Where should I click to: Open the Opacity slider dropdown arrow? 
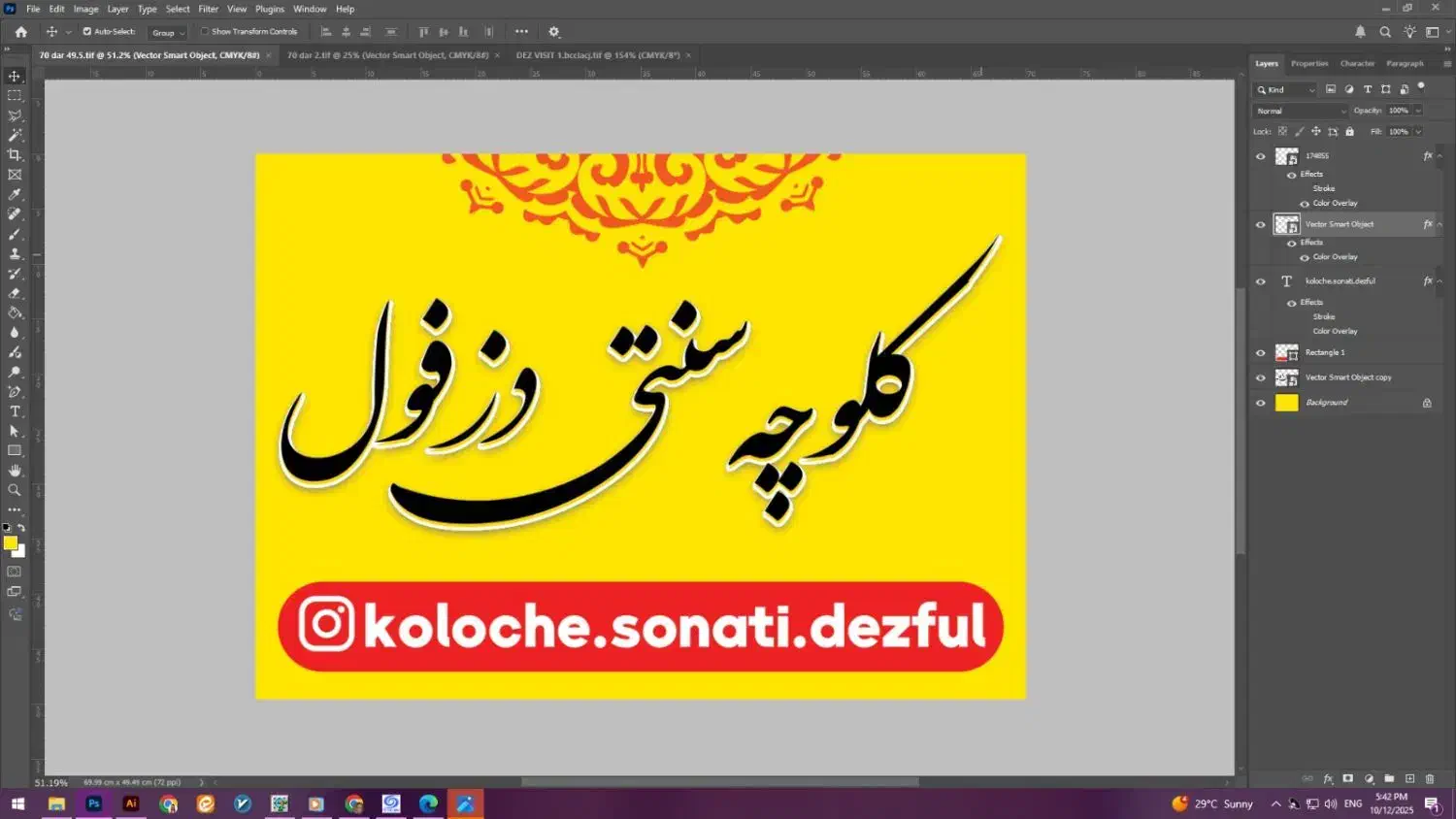click(1418, 111)
